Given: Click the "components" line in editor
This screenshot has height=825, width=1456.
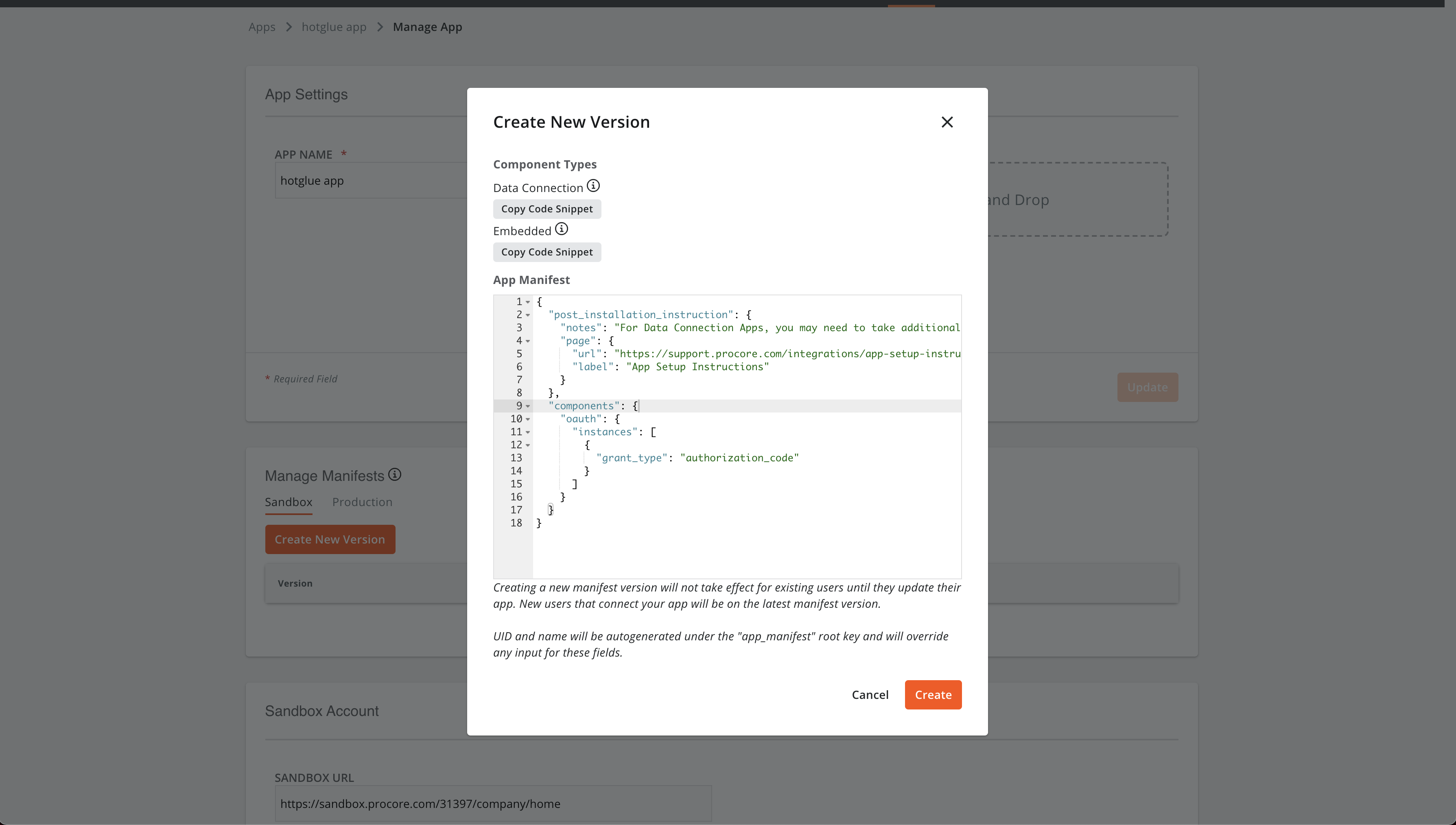Looking at the screenshot, I should [x=593, y=406].
